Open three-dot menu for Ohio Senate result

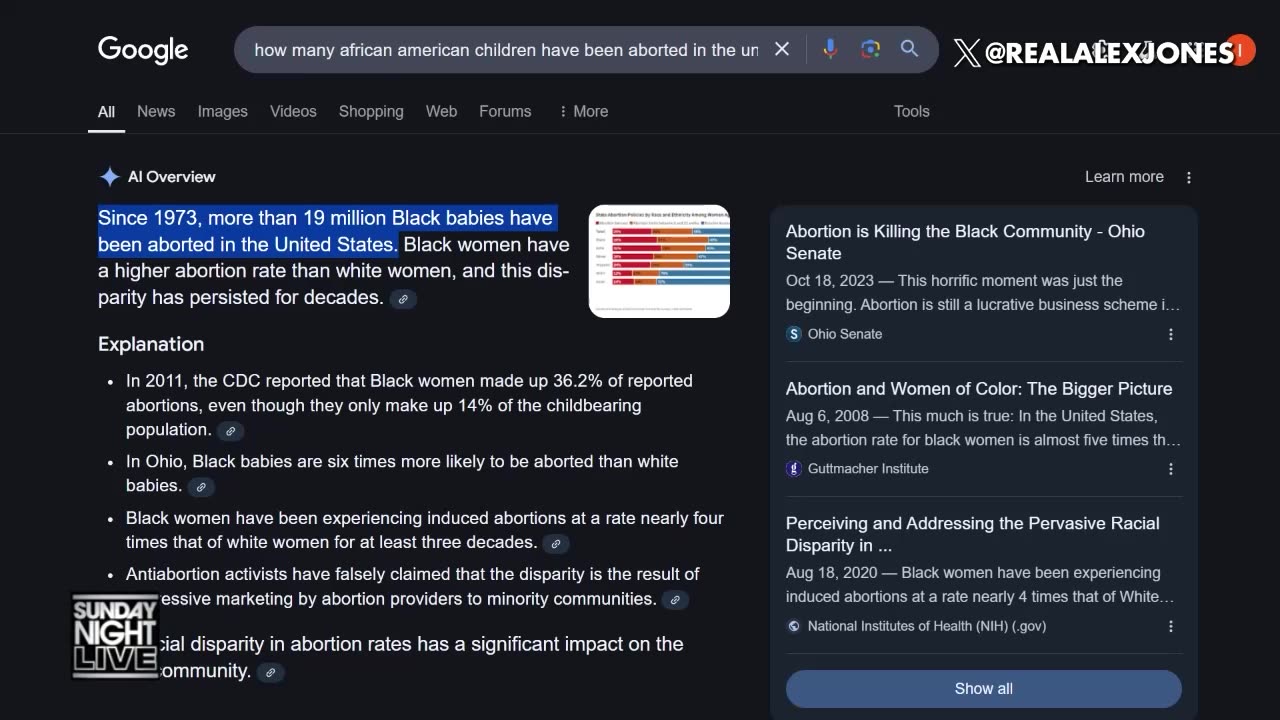[1171, 334]
